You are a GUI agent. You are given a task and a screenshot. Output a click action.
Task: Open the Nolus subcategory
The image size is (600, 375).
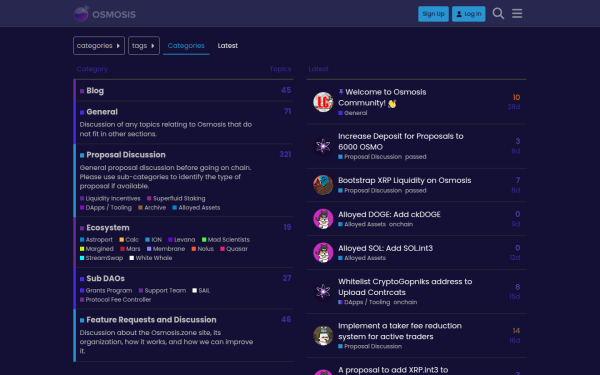(x=202, y=249)
